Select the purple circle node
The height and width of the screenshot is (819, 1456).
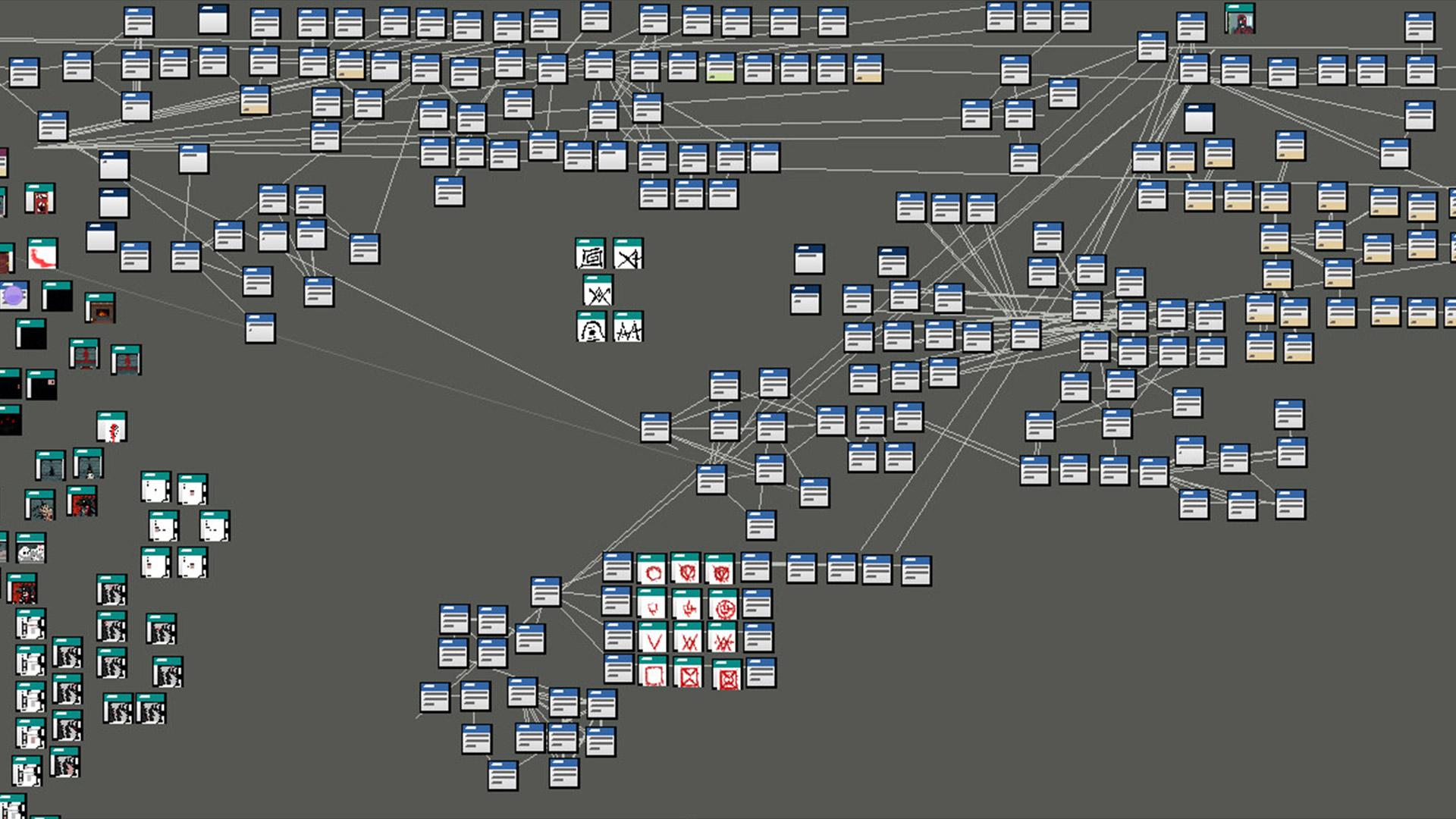point(14,296)
